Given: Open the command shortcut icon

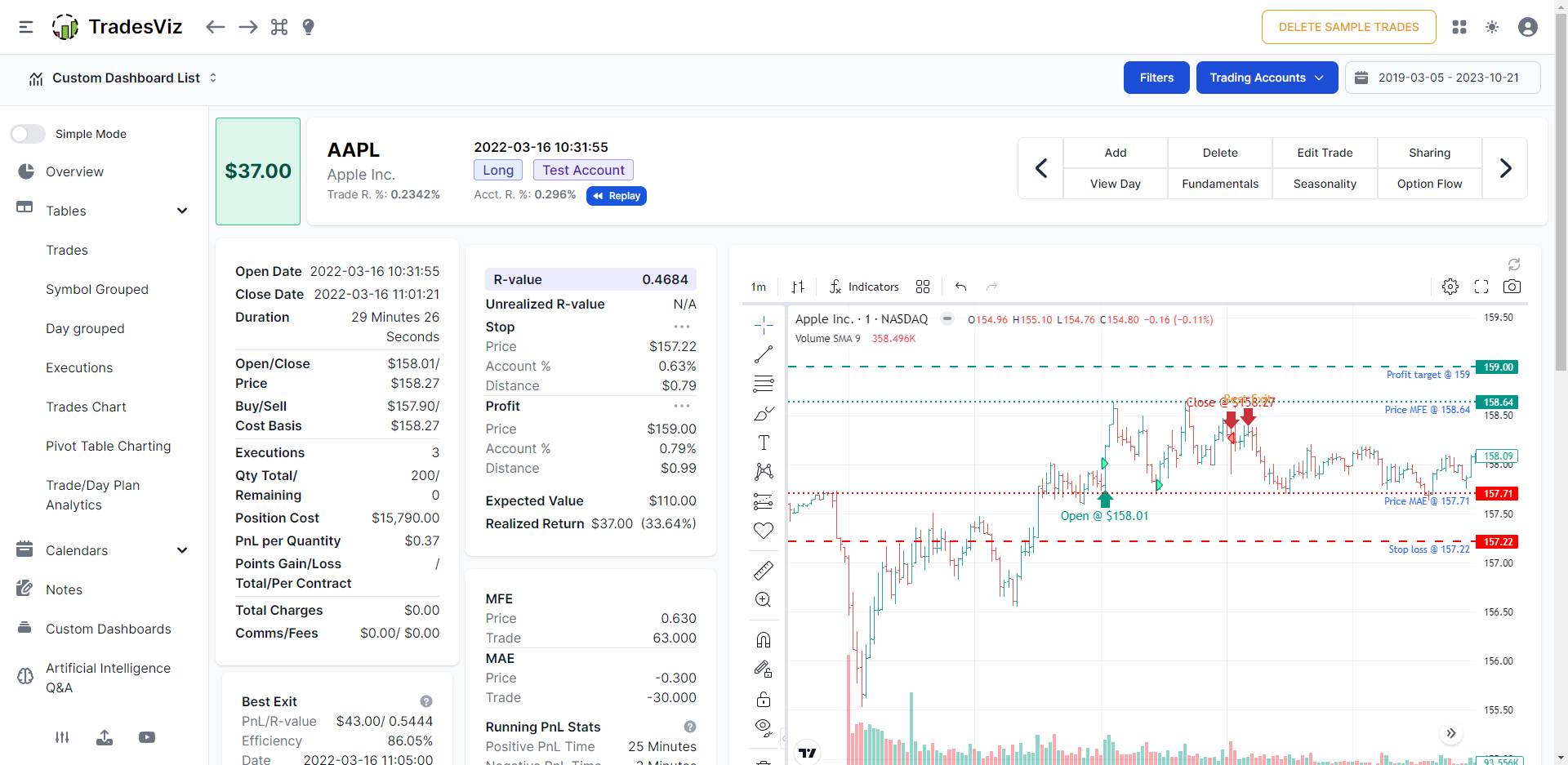Looking at the screenshot, I should (x=279, y=27).
